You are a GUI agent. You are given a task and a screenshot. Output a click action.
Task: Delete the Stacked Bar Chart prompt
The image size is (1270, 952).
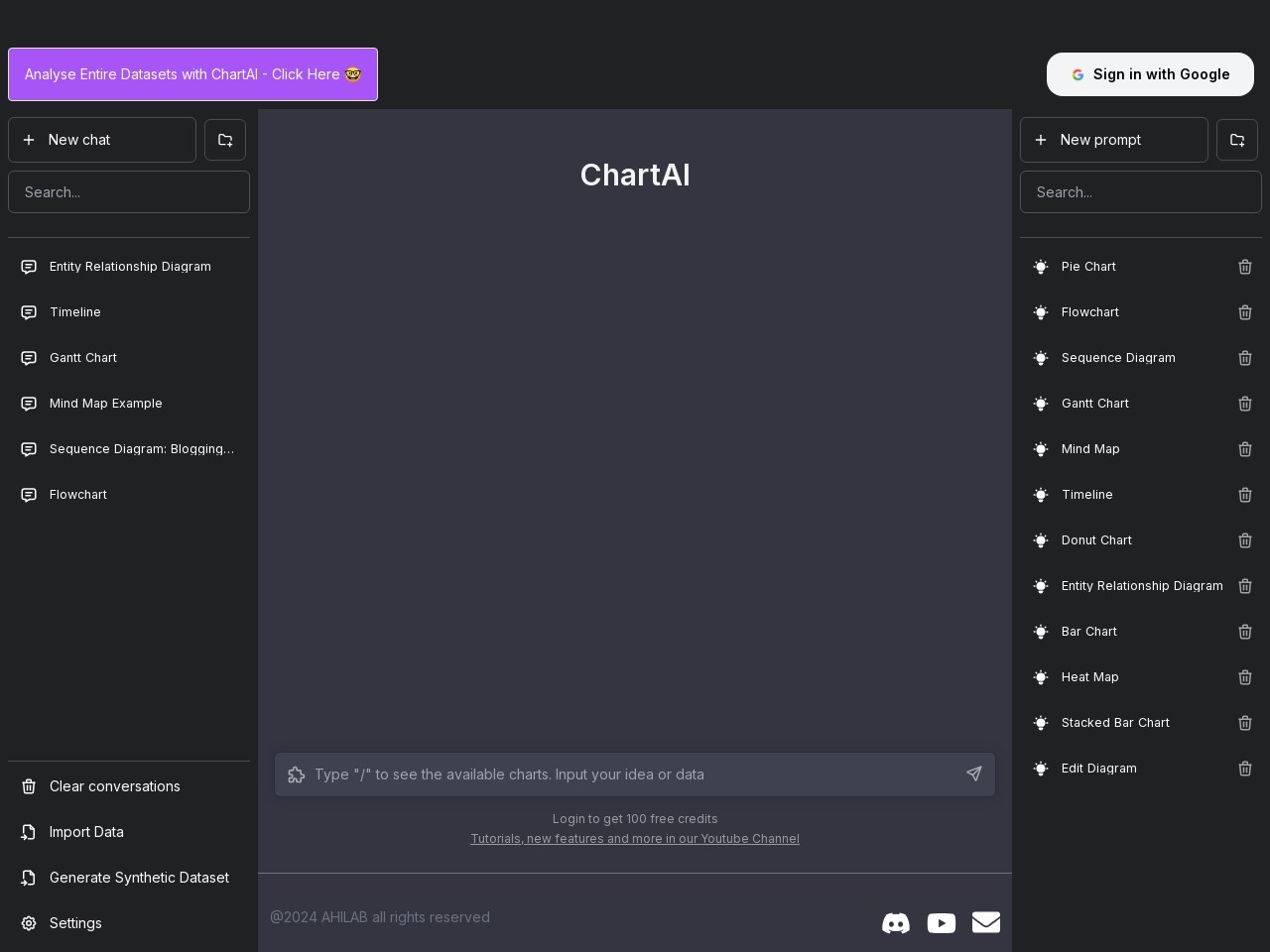tap(1245, 723)
